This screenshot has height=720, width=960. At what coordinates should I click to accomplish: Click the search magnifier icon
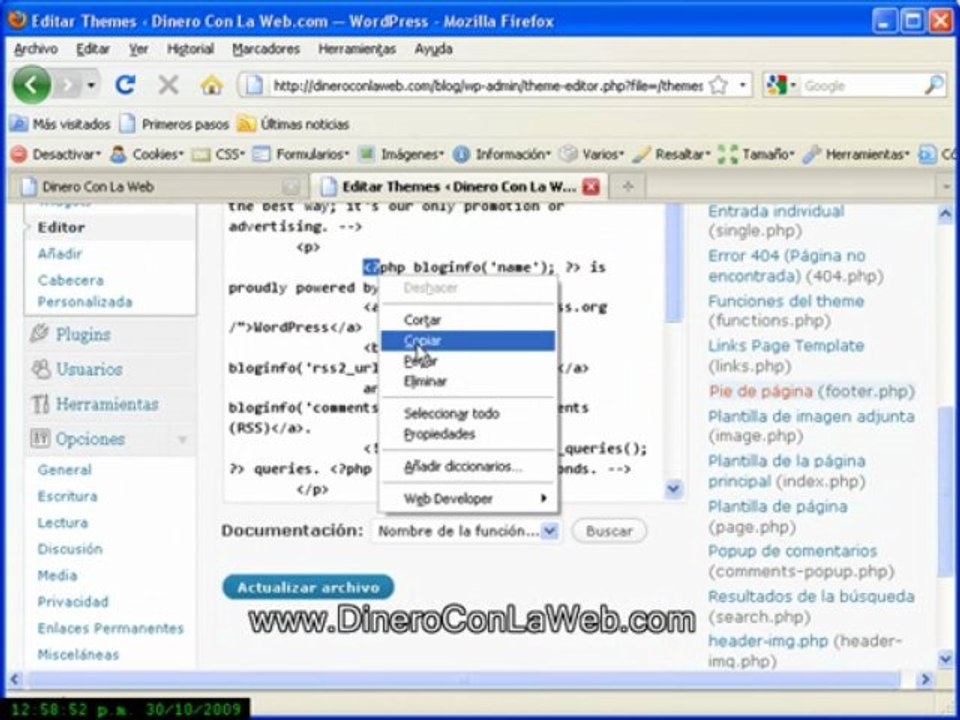pos(934,85)
